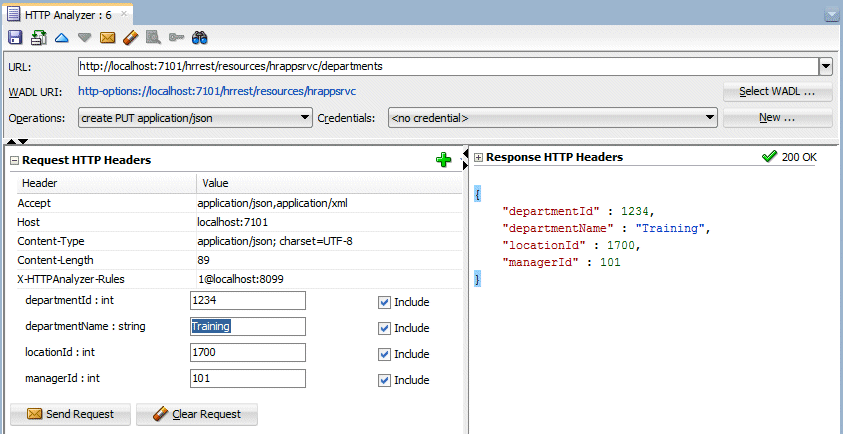Select the Content-Type header row
843x434 pixels.
[x=239, y=241]
